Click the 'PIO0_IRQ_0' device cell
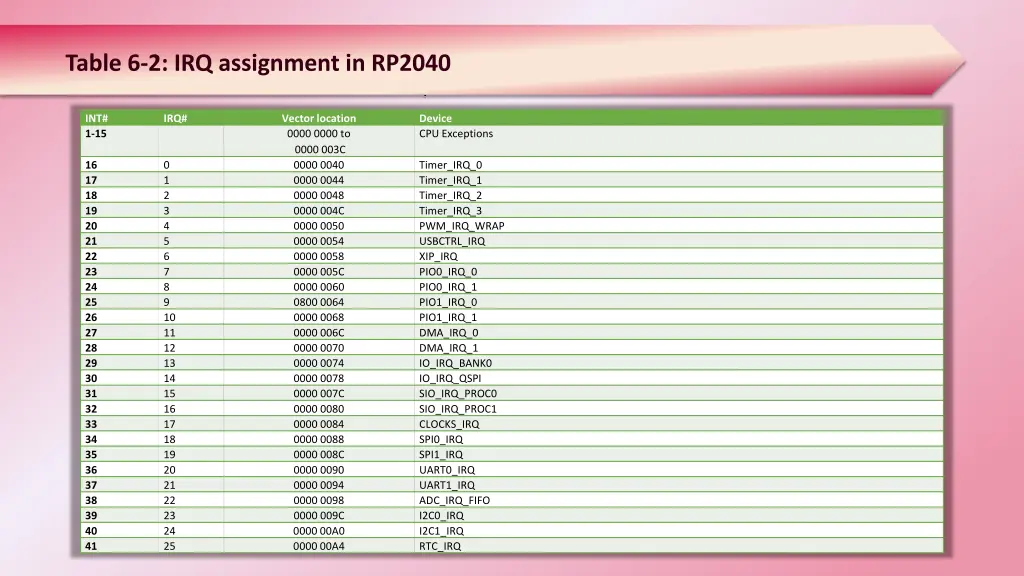The image size is (1024, 576). point(448,272)
